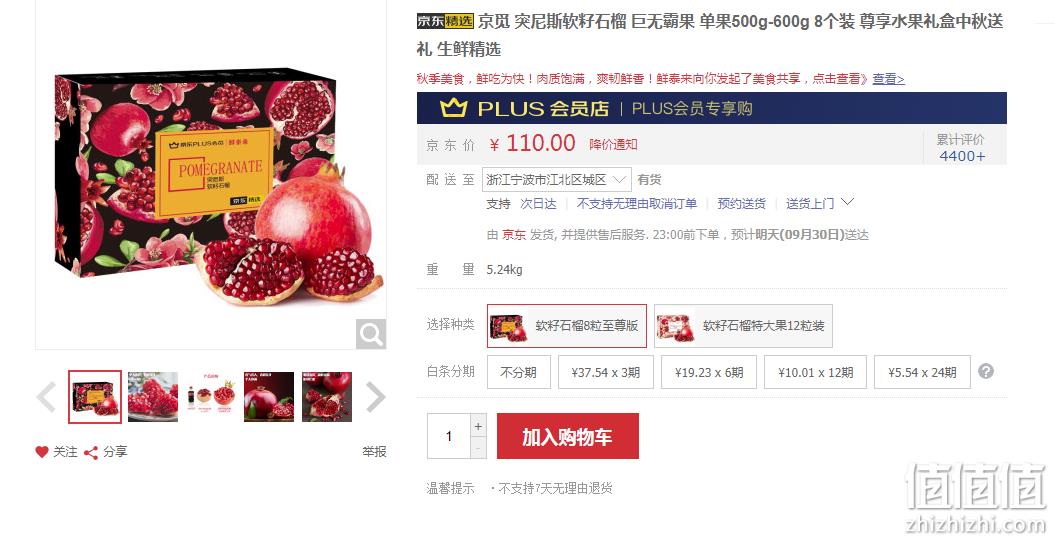Screen dimensions: 1055x542
Task: Open the 4400+ cumulative reviews count
Action: click(x=962, y=156)
